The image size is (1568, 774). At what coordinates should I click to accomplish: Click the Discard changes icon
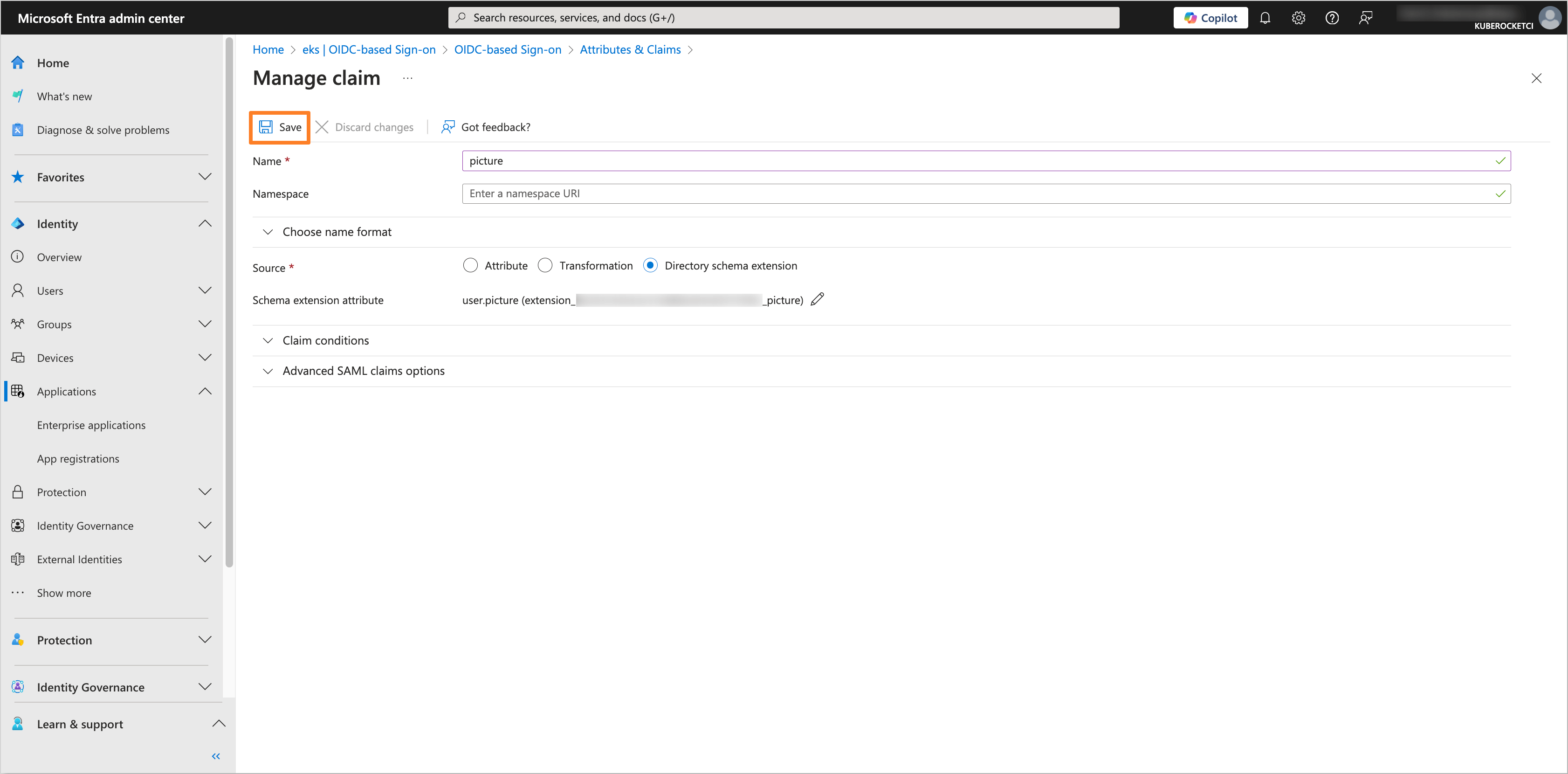click(322, 127)
